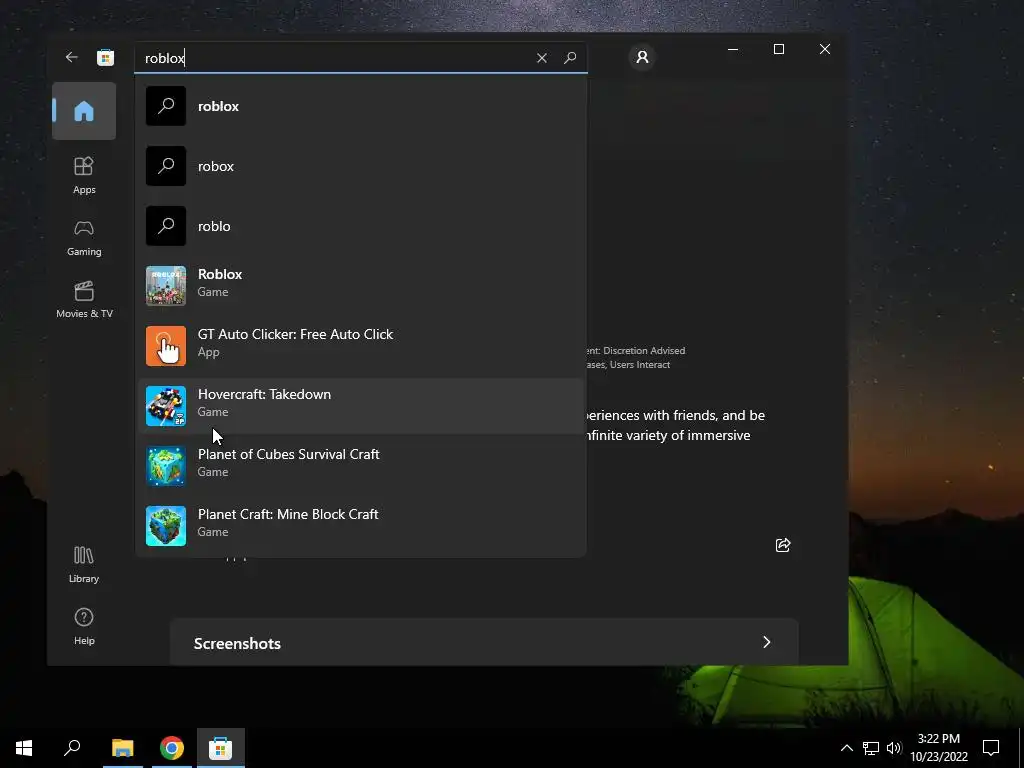
Task: Select 'robox' search suggestion
Action: [360, 166]
